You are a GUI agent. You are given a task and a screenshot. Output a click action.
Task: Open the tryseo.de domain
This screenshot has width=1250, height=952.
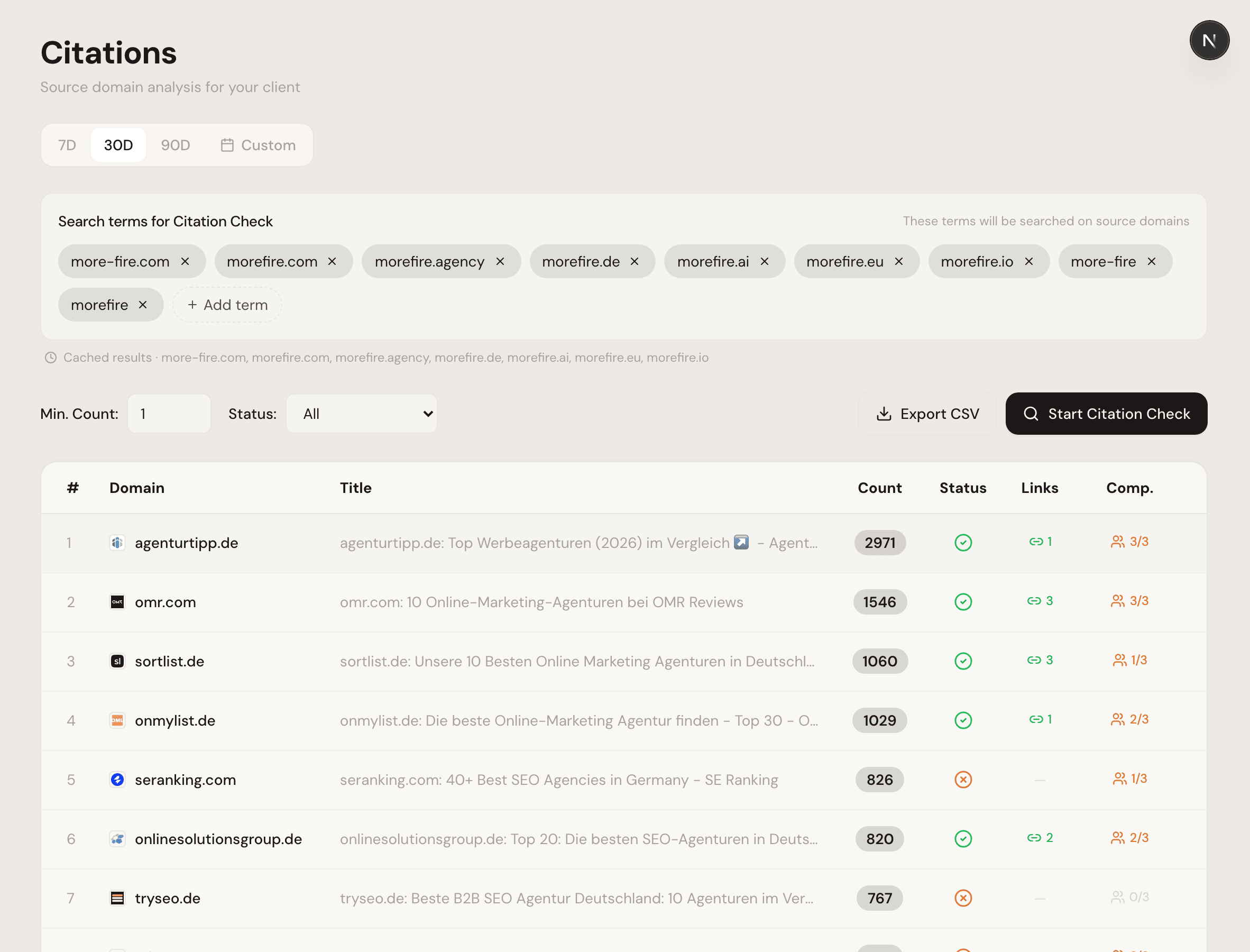168,898
